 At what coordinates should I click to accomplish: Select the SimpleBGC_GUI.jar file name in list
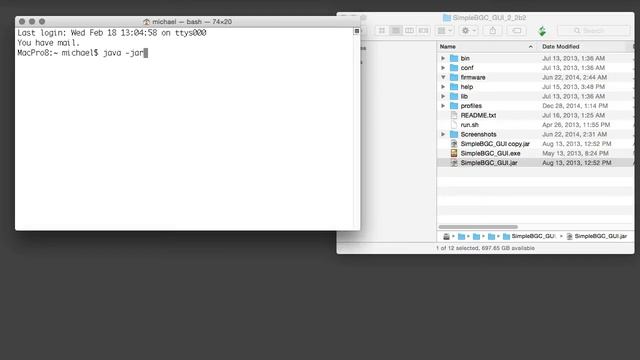[x=489, y=162]
